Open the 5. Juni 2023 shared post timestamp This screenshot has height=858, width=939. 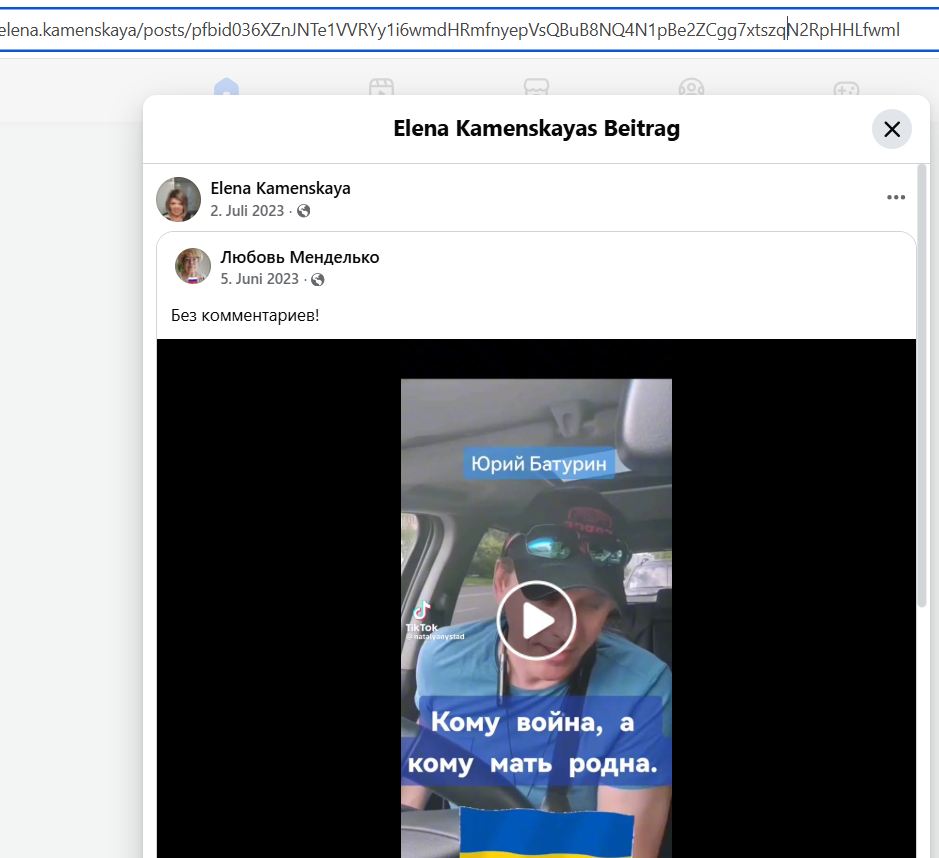coord(259,279)
